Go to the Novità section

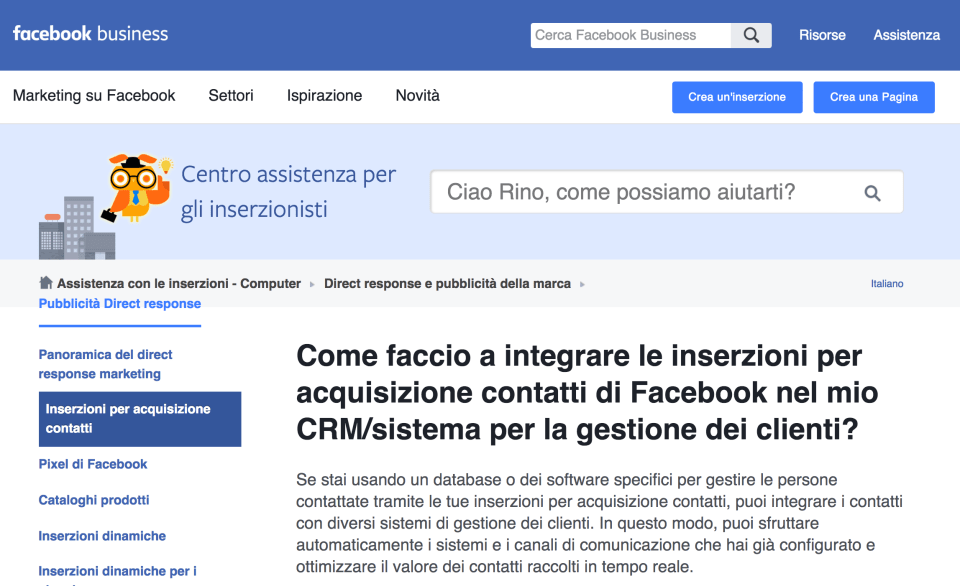click(x=417, y=96)
